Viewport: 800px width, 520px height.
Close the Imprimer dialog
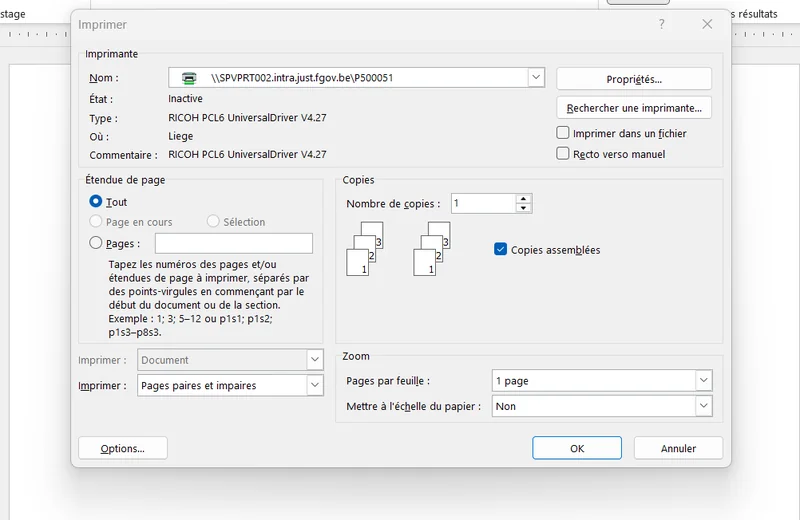coord(707,24)
